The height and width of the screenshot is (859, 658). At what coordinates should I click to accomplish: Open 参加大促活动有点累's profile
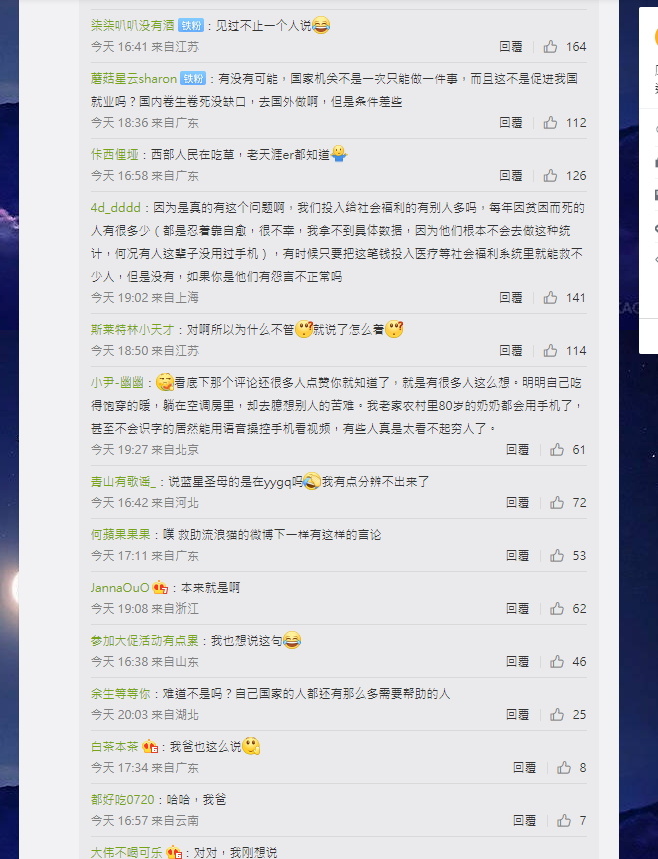coord(145,640)
